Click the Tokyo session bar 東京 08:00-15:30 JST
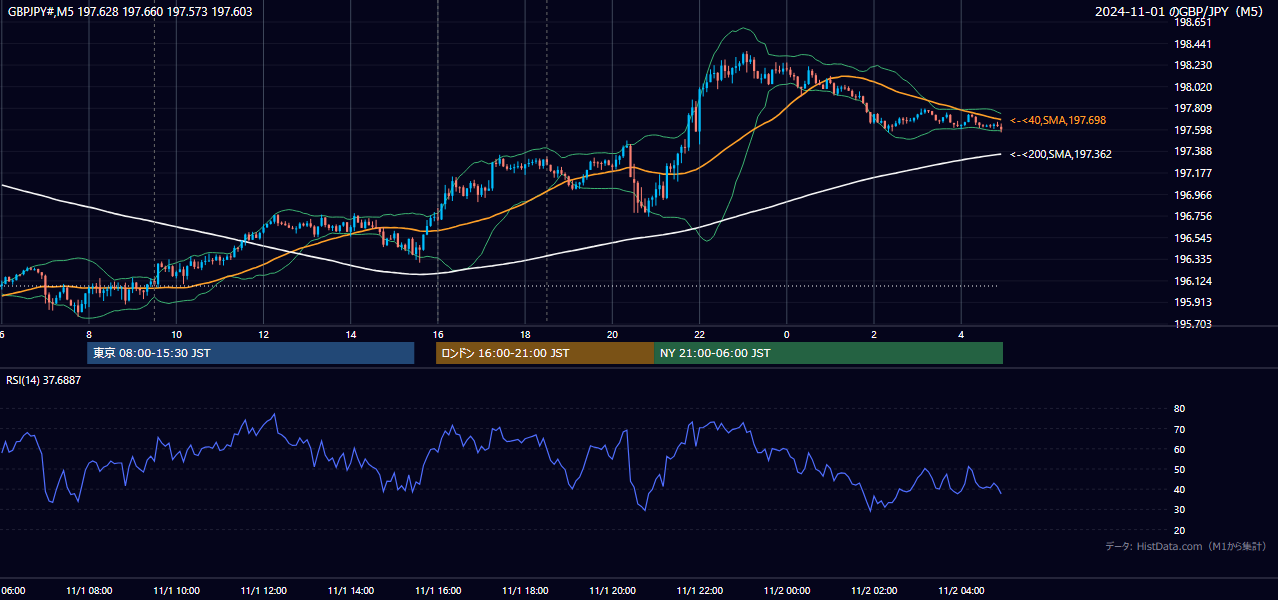 [x=250, y=353]
